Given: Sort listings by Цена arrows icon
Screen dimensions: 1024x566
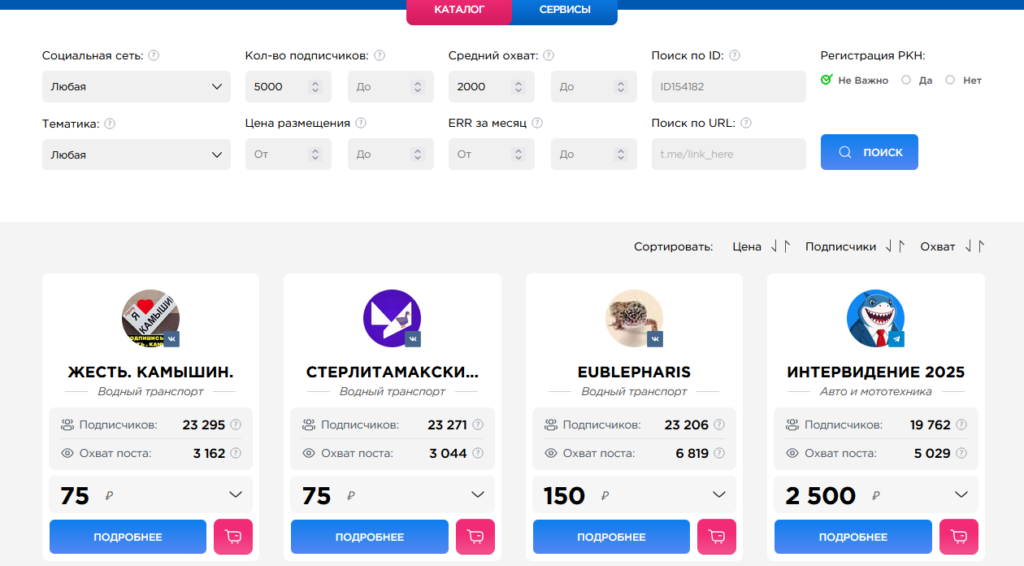Looking at the screenshot, I should coord(780,247).
